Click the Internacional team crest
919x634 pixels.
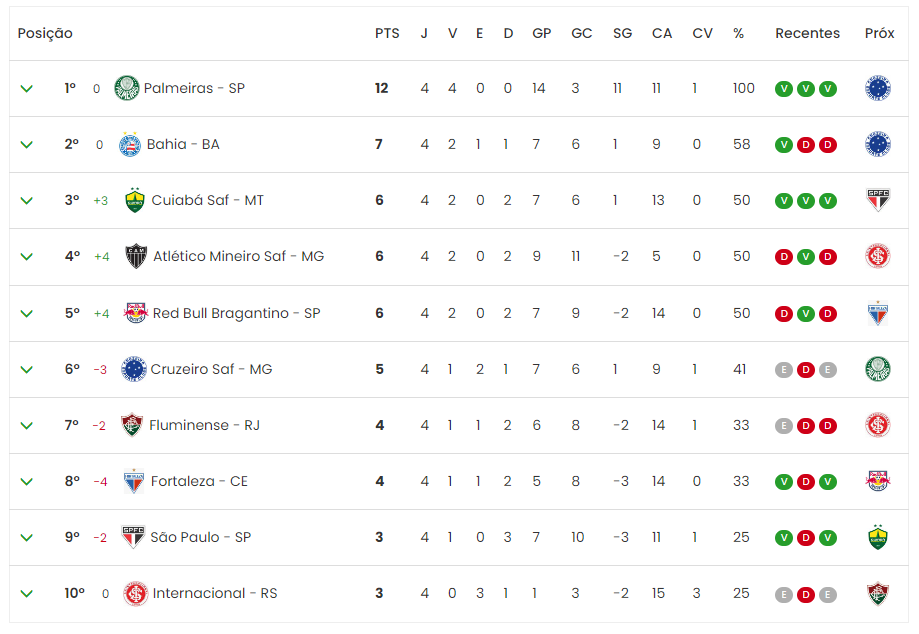click(135, 594)
